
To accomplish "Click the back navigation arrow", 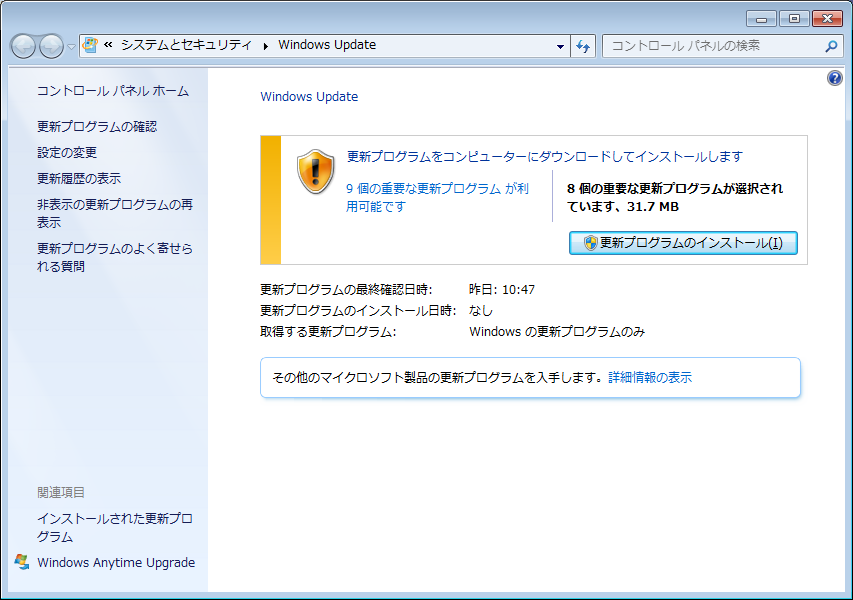I will (23, 46).
